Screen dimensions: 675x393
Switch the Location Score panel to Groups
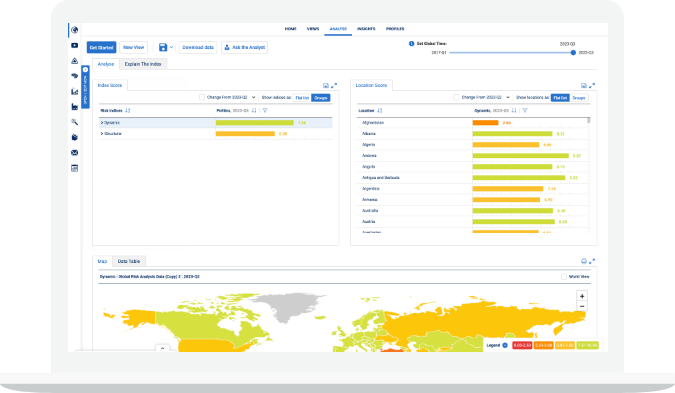[x=579, y=98]
